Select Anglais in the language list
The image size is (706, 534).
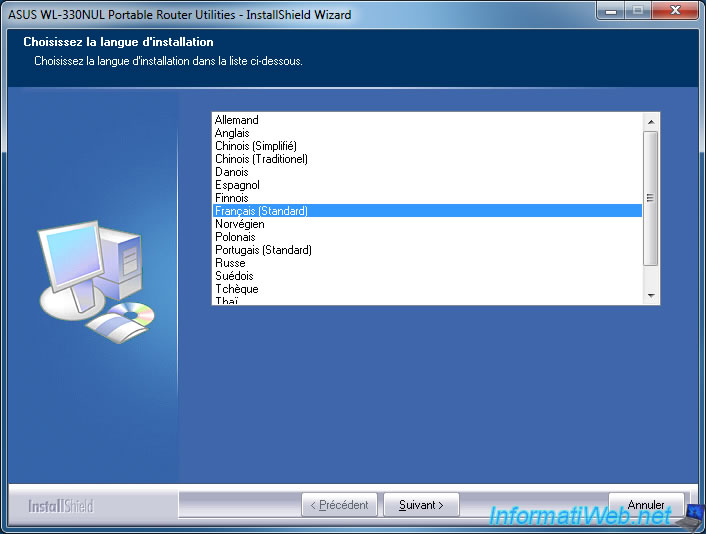pos(427,133)
